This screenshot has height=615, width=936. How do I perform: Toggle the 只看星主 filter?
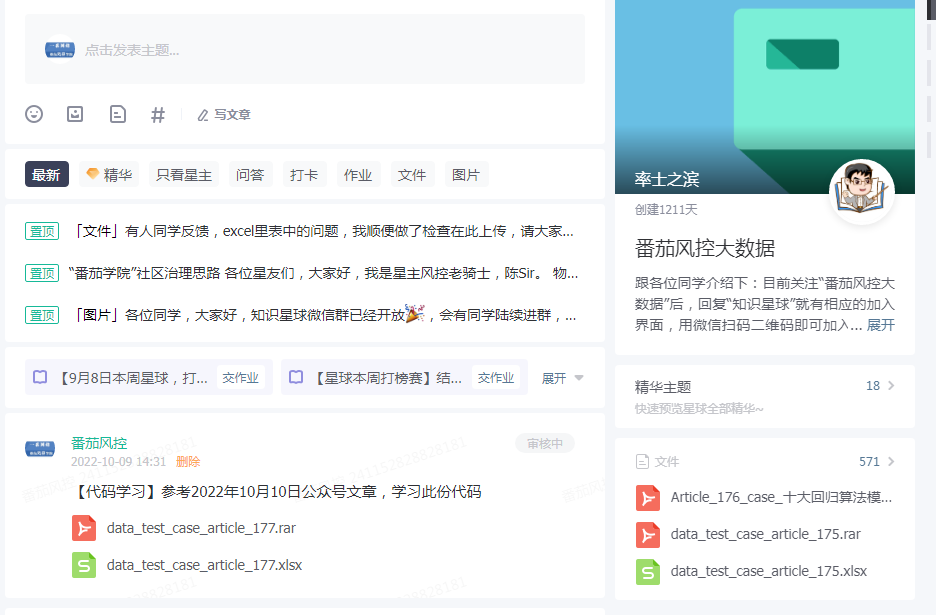(x=184, y=175)
